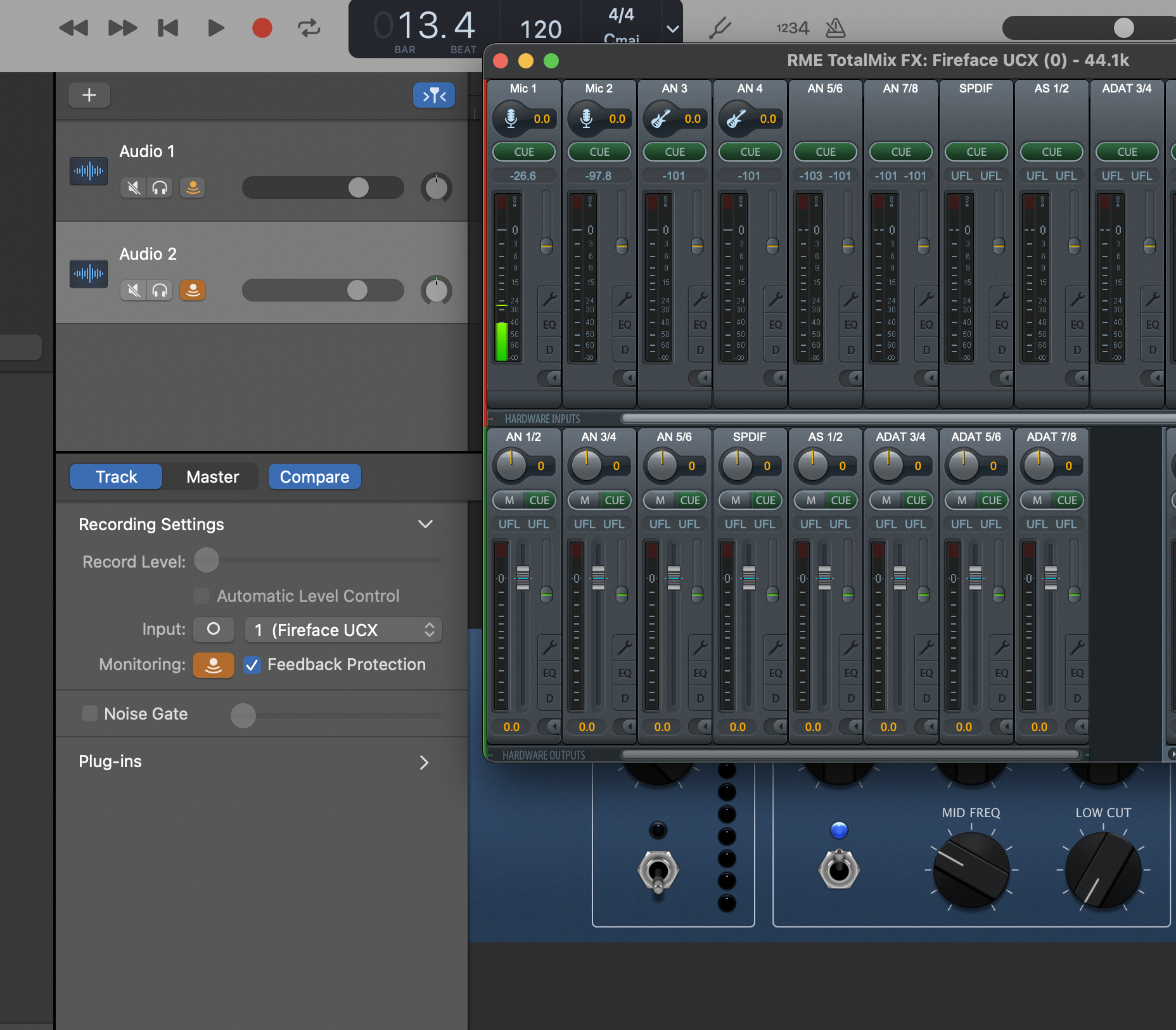Switch to the Master tab
1176x1030 pixels.
tap(212, 476)
